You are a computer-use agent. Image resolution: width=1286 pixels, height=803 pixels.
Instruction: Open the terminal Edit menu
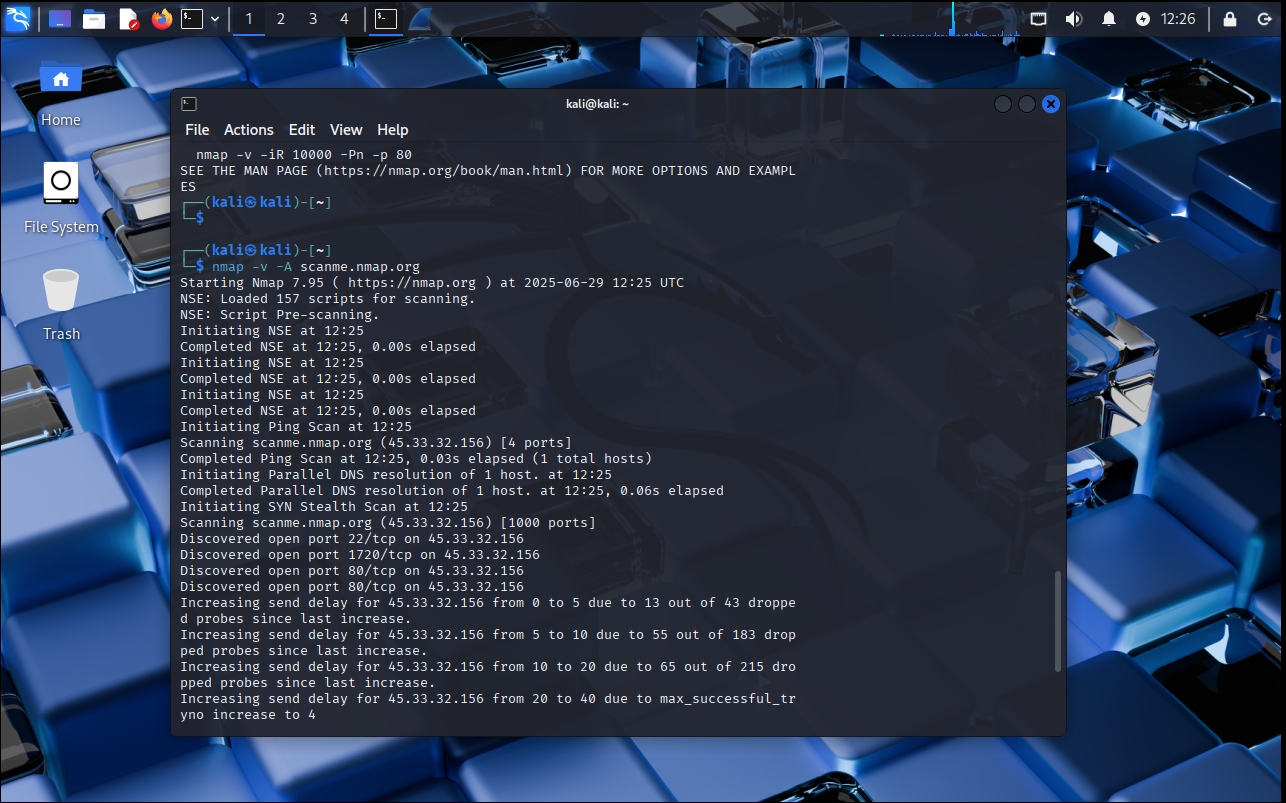click(301, 130)
